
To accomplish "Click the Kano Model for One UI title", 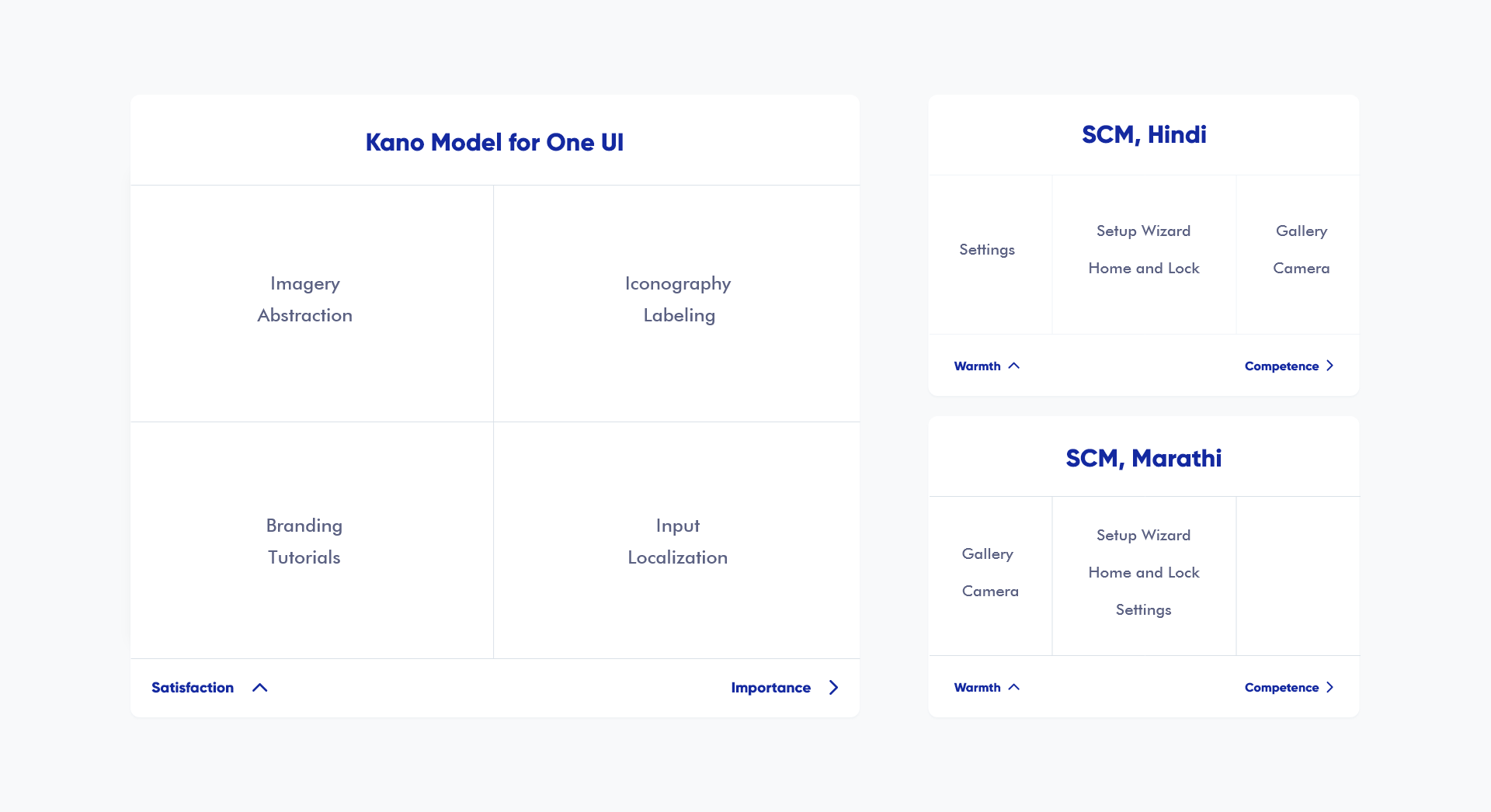I will click(495, 142).
